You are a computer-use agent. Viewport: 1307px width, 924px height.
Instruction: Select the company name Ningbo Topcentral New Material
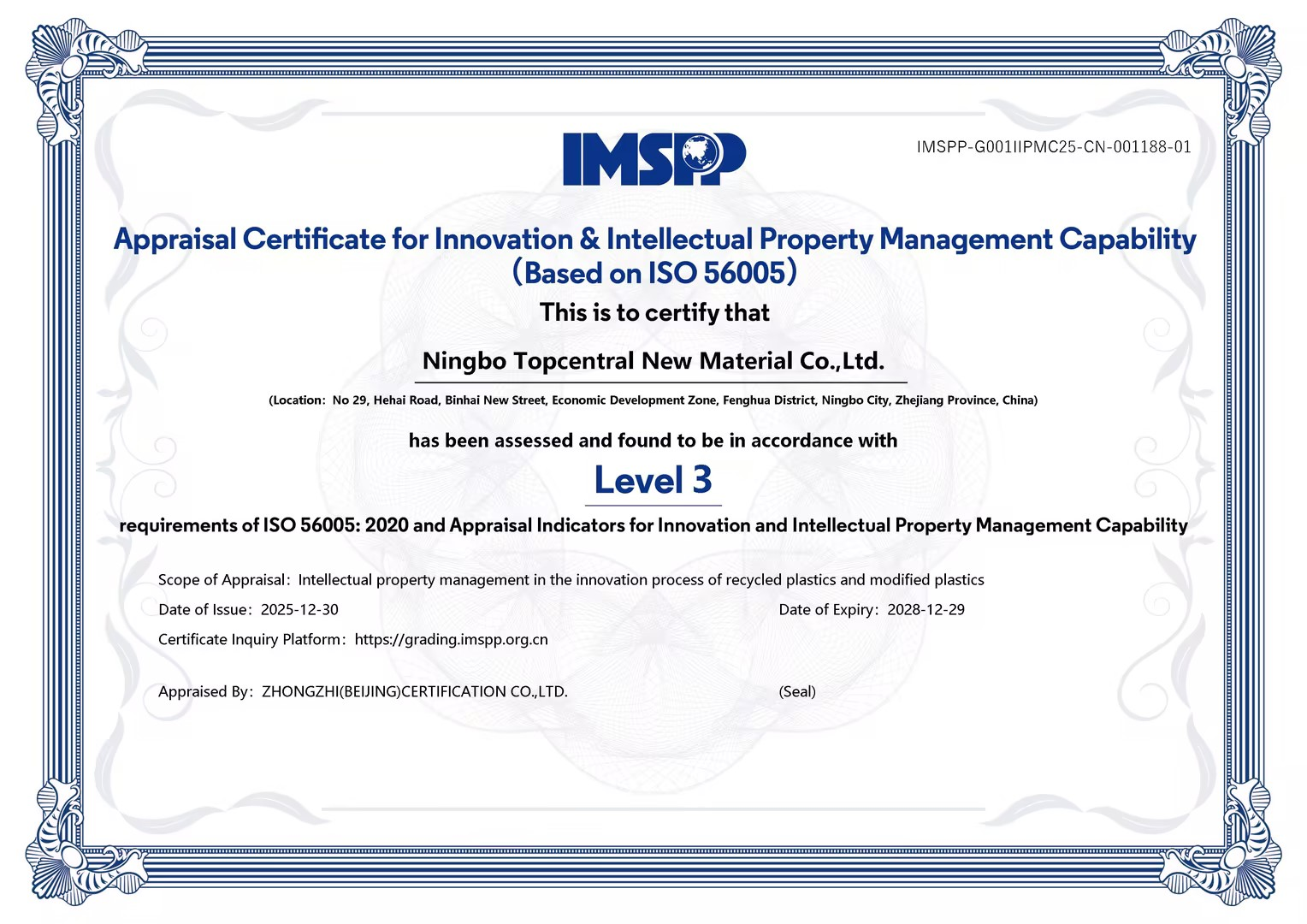653,361
